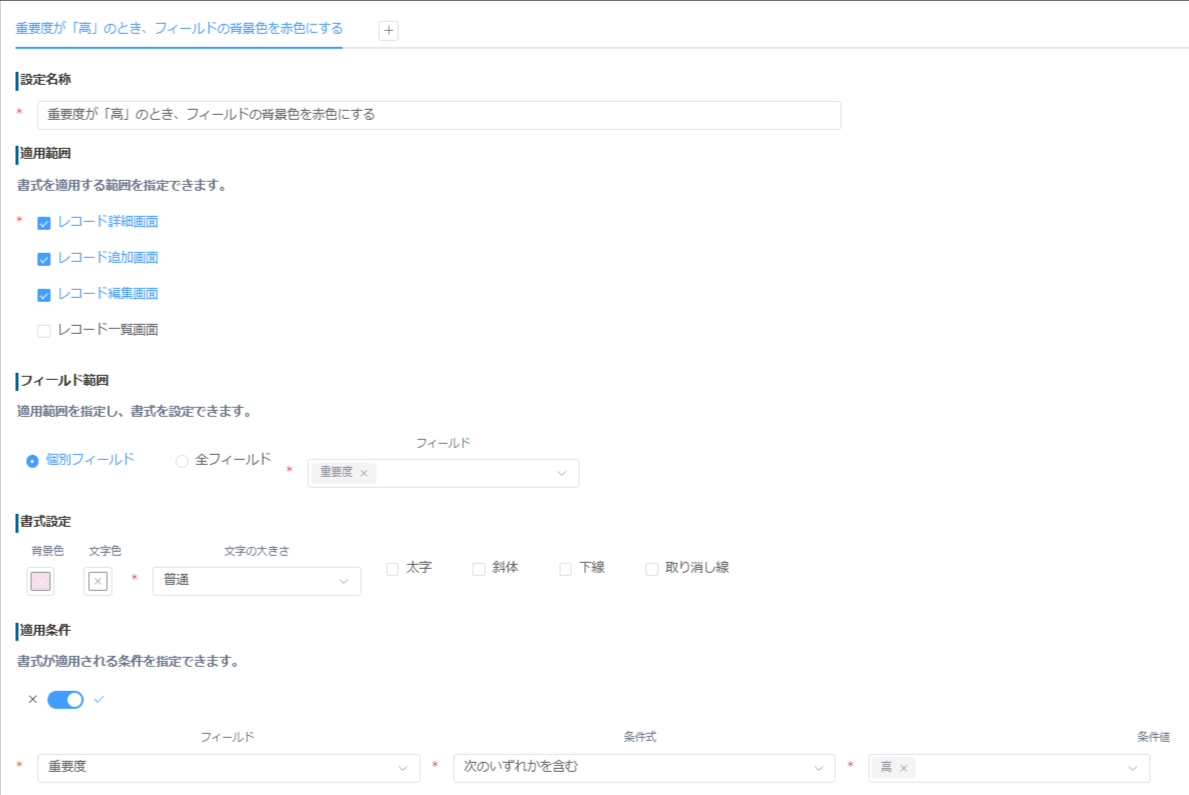Click the plus icon to add new tab
Viewport: 1189px width, 795px height.
(x=389, y=31)
